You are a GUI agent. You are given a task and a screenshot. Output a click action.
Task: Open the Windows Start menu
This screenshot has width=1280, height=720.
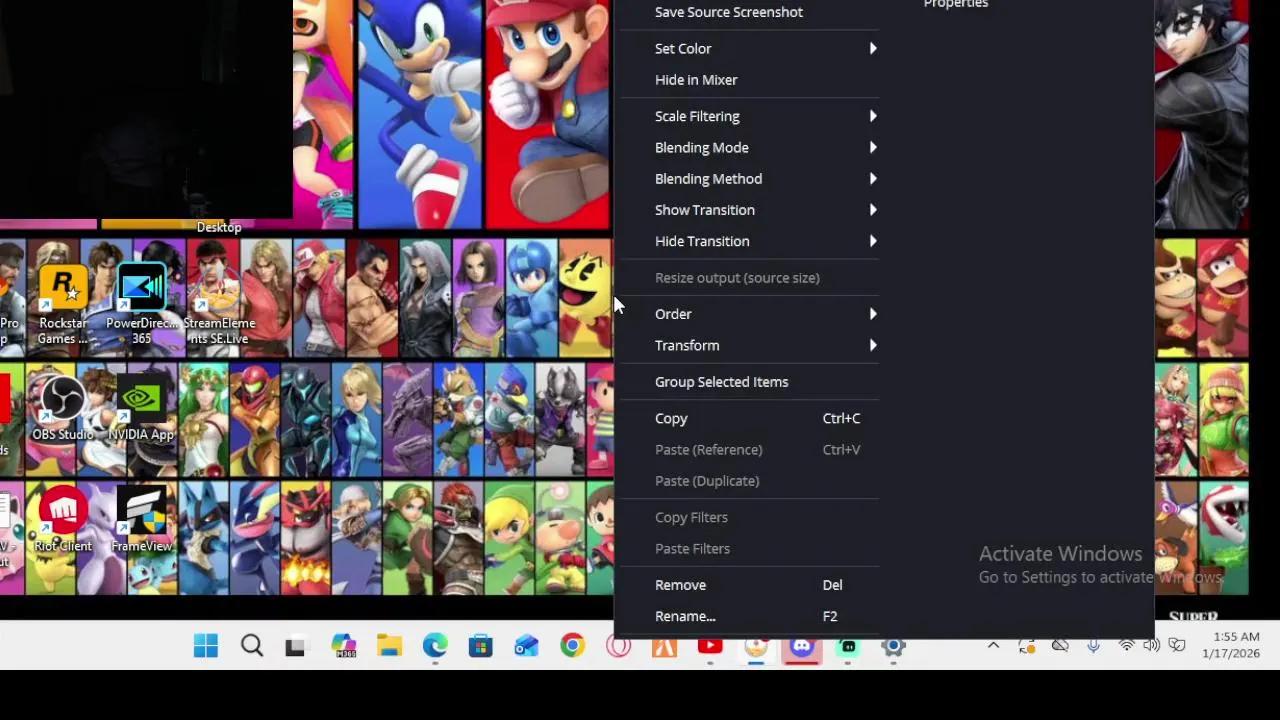[x=206, y=647]
